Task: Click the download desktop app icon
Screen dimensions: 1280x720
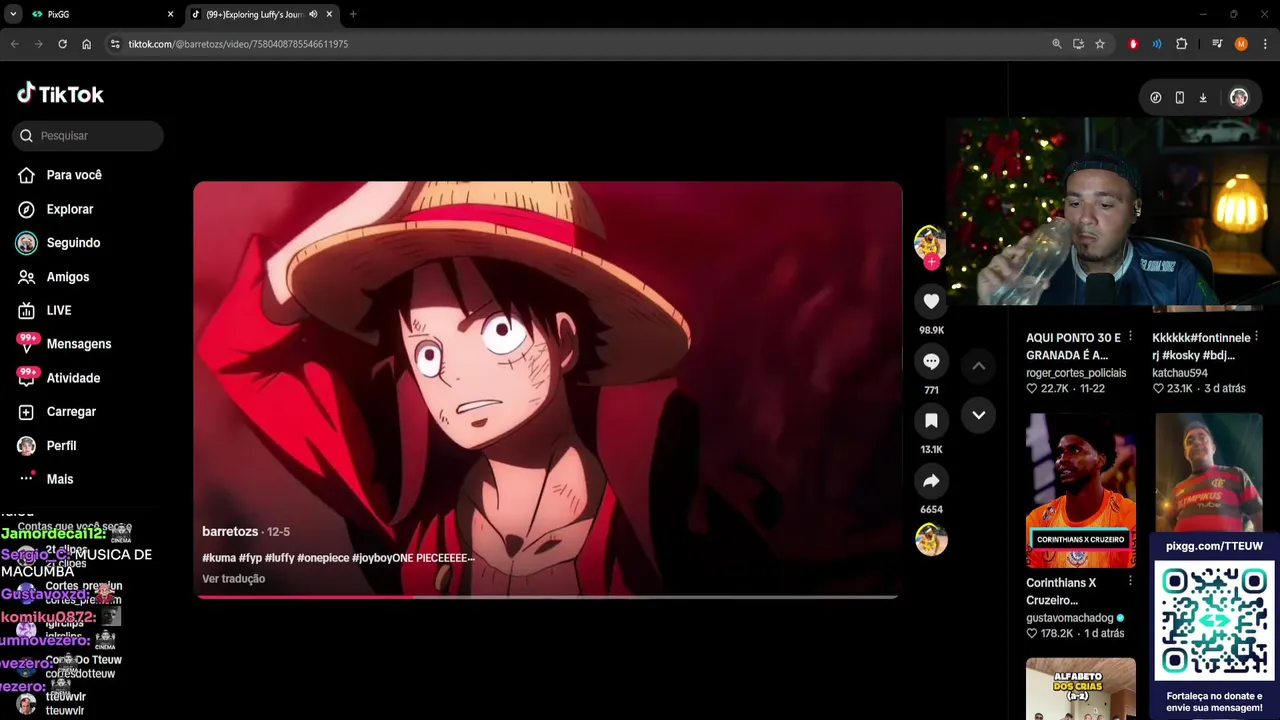Action: (x=1203, y=97)
